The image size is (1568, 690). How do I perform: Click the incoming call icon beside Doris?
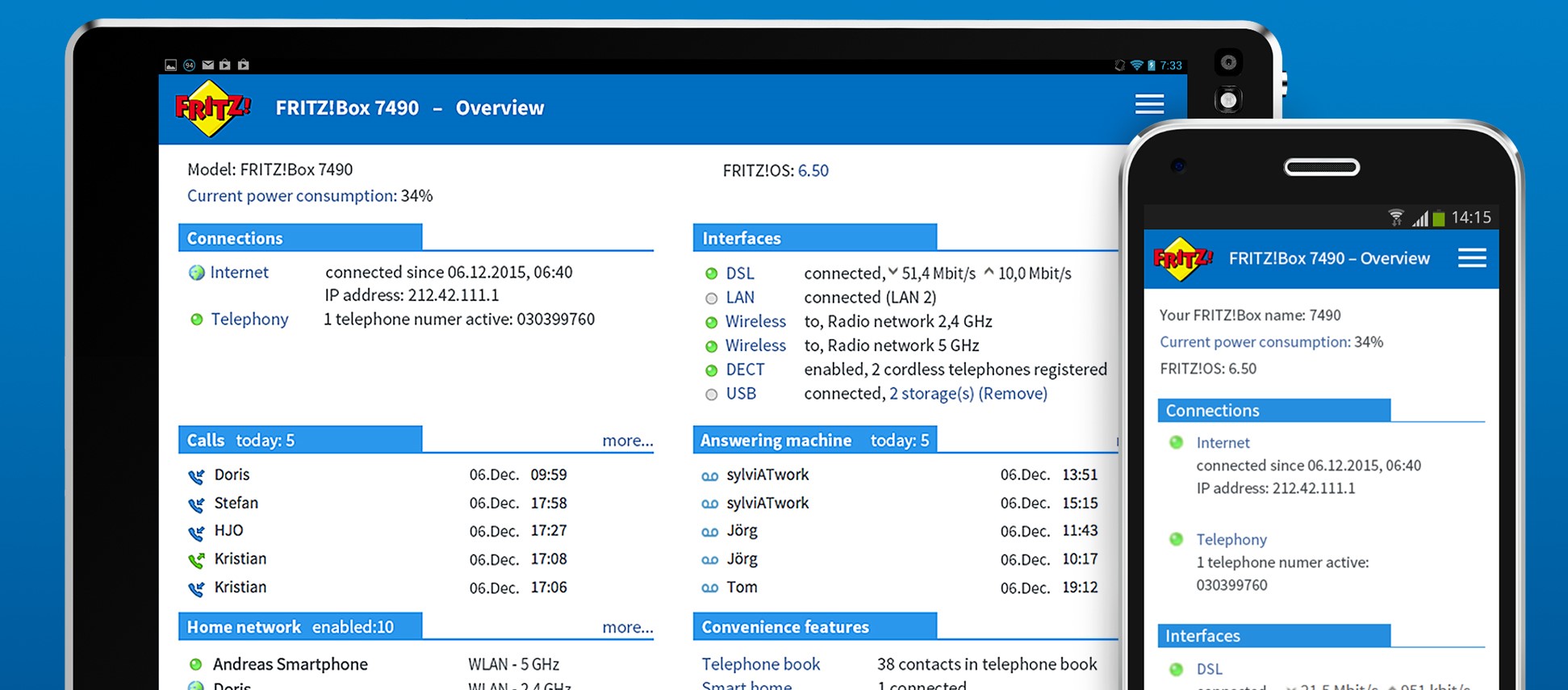pyautogui.click(x=196, y=476)
